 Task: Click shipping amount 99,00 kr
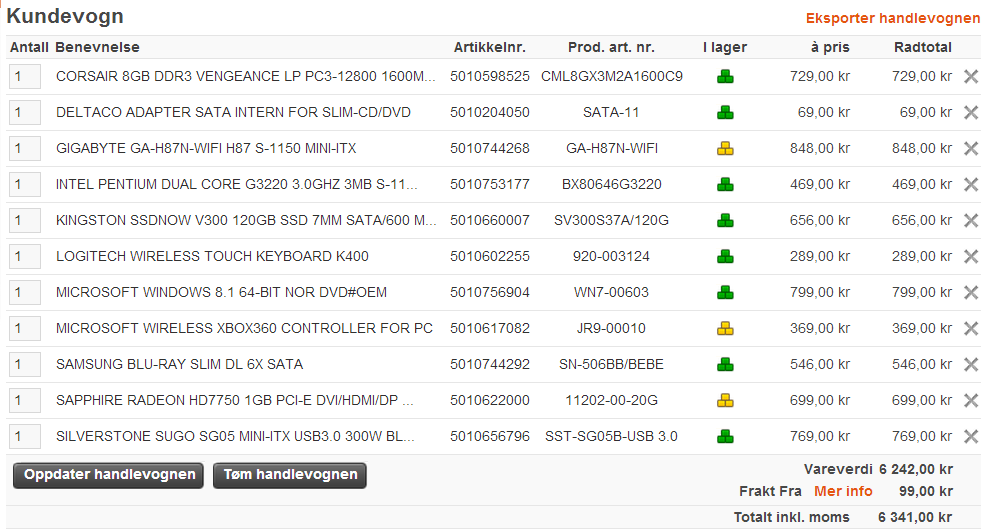926,491
